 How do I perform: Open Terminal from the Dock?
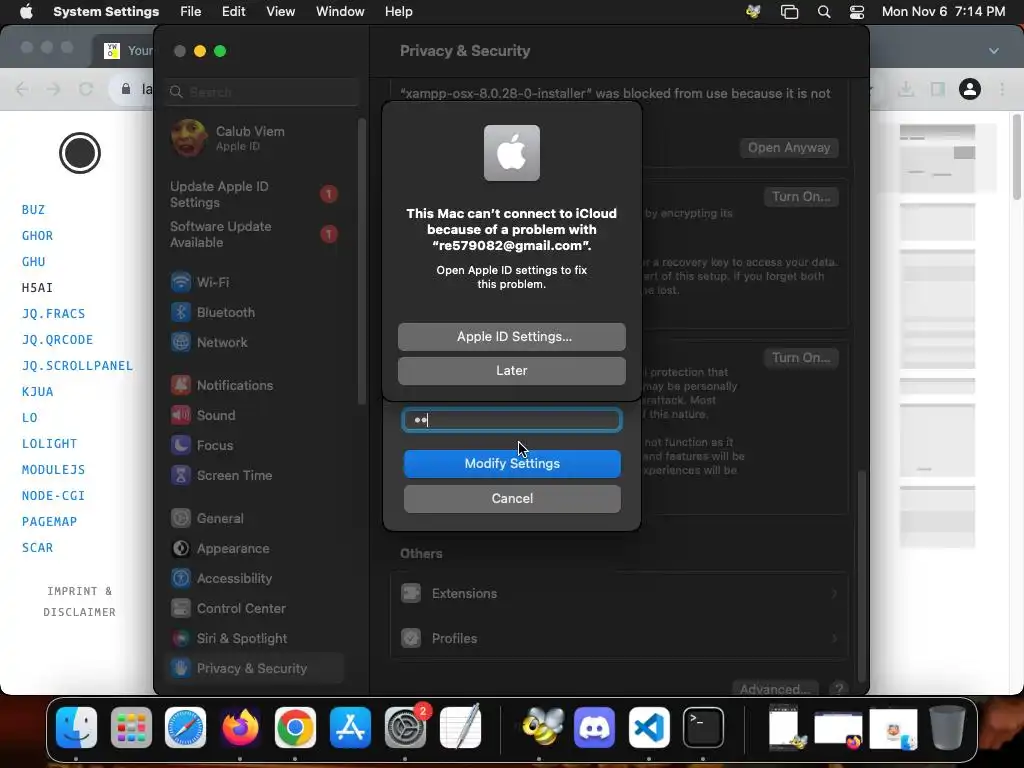pos(703,727)
